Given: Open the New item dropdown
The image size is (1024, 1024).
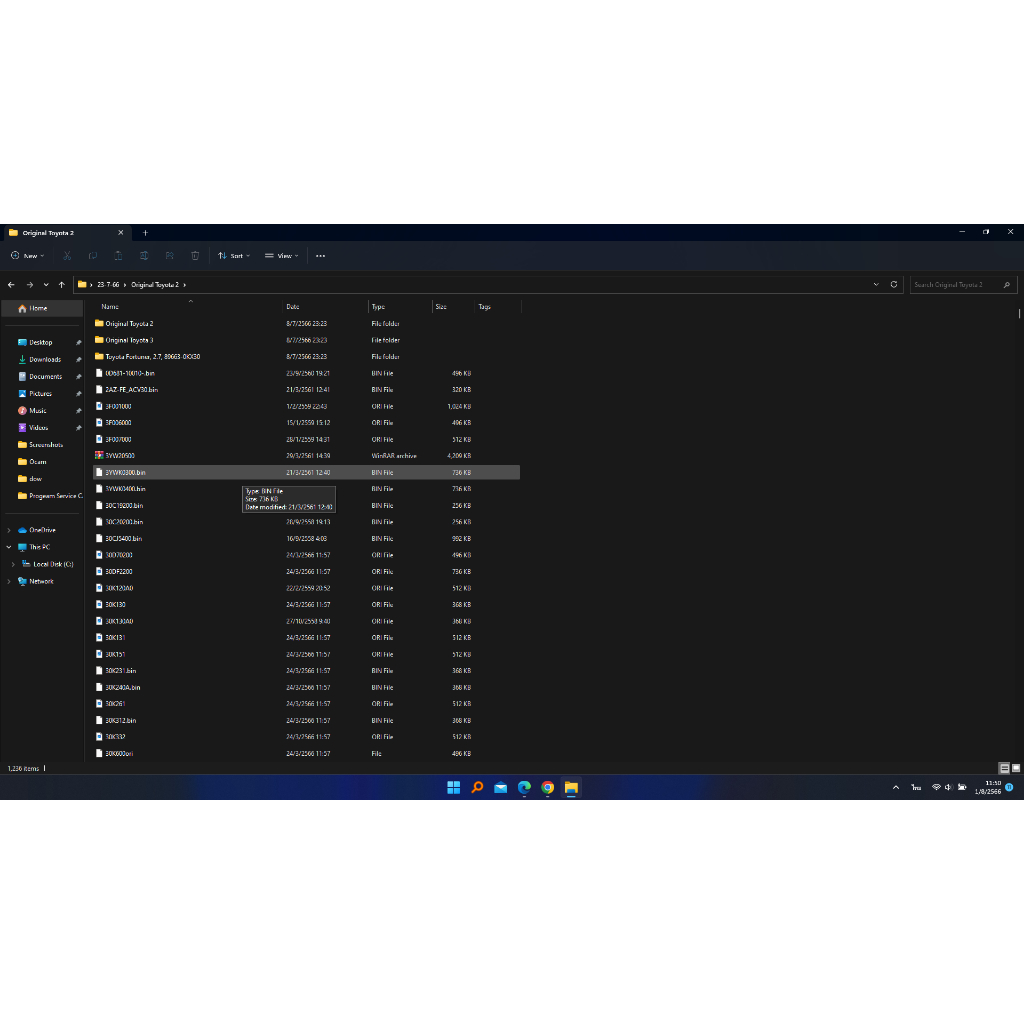Looking at the screenshot, I should click(27, 256).
